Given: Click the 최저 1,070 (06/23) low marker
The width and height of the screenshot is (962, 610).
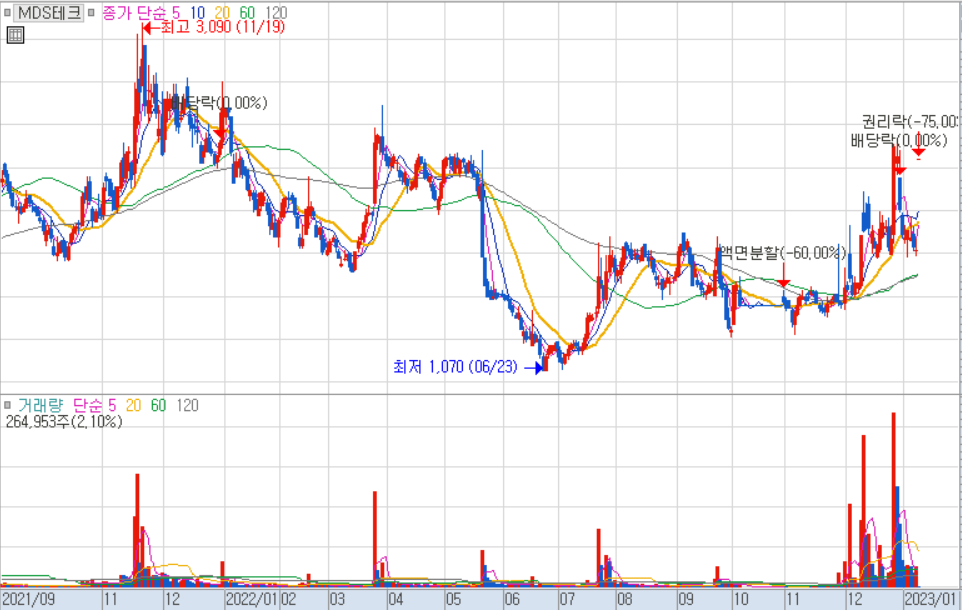Looking at the screenshot, I should pos(455,367).
